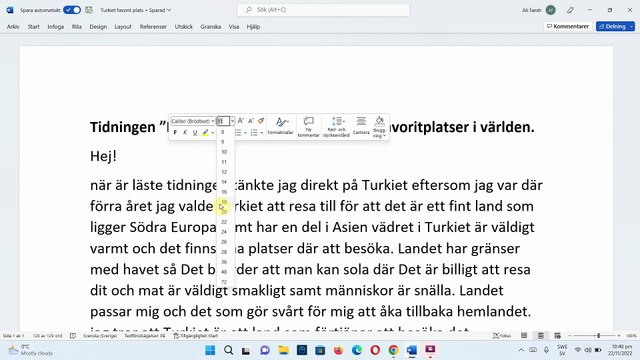Switch to the Layout tab

123,27
